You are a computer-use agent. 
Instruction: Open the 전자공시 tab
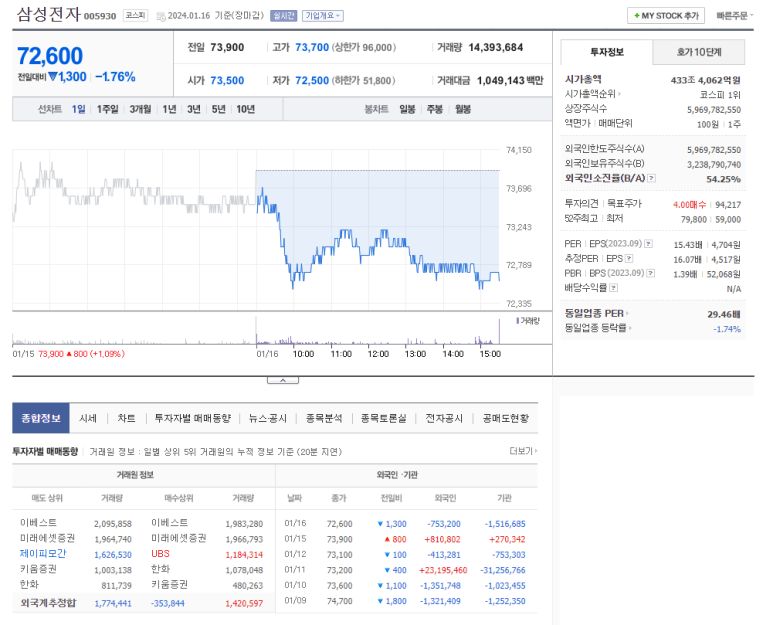pos(444,418)
